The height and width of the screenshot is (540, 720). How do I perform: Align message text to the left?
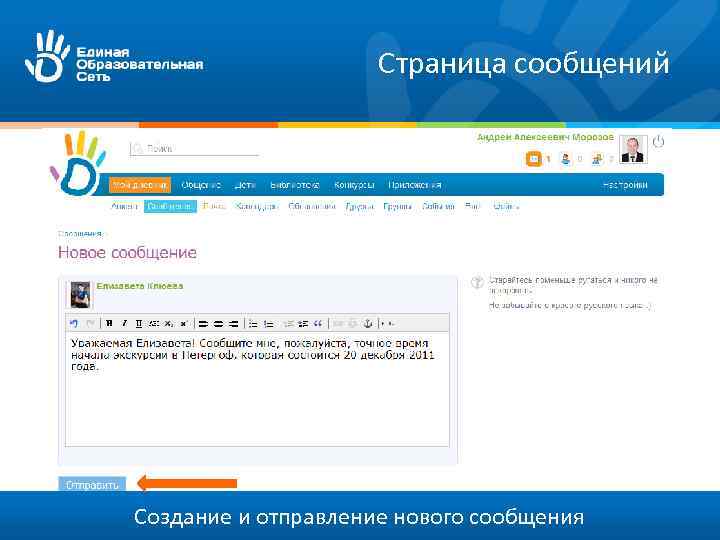tap(203, 324)
